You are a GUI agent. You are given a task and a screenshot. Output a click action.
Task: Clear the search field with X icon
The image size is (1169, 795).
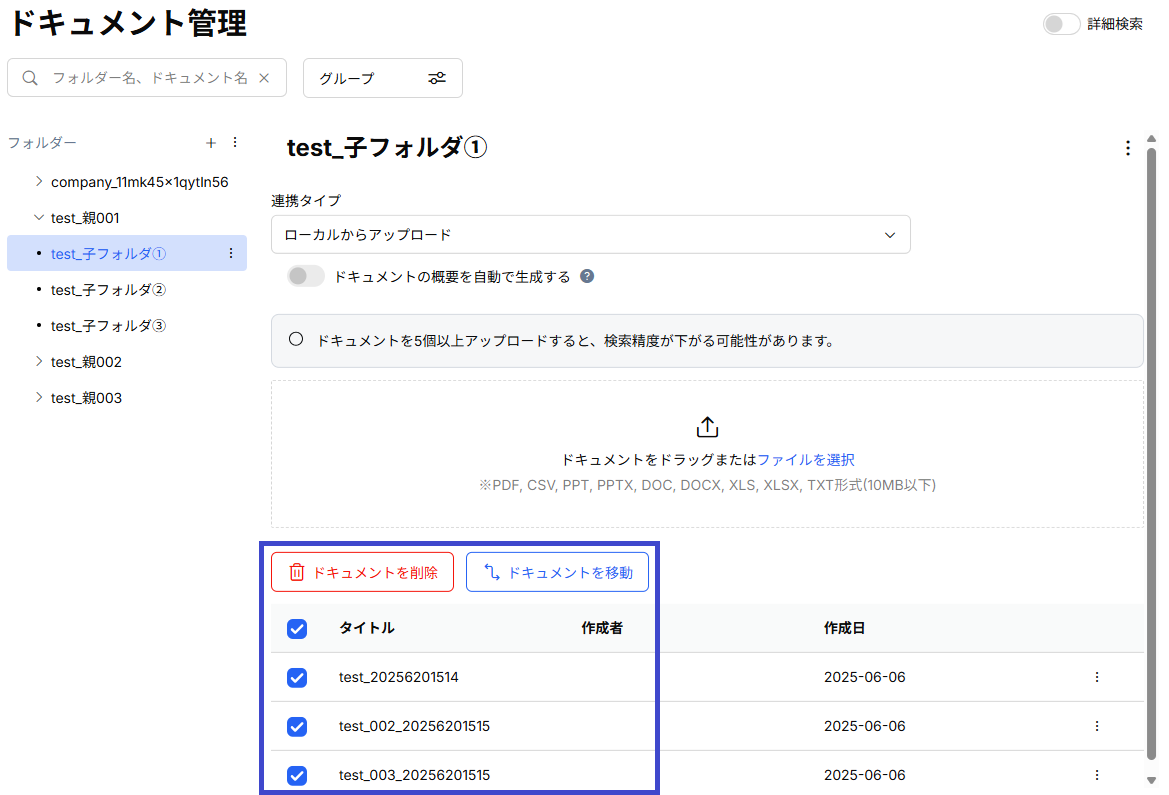coord(264,78)
